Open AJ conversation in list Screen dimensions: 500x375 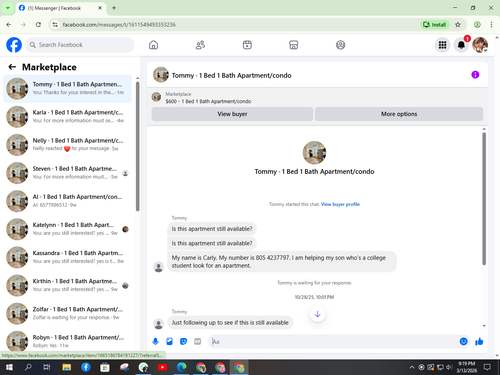click(x=67, y=201)
